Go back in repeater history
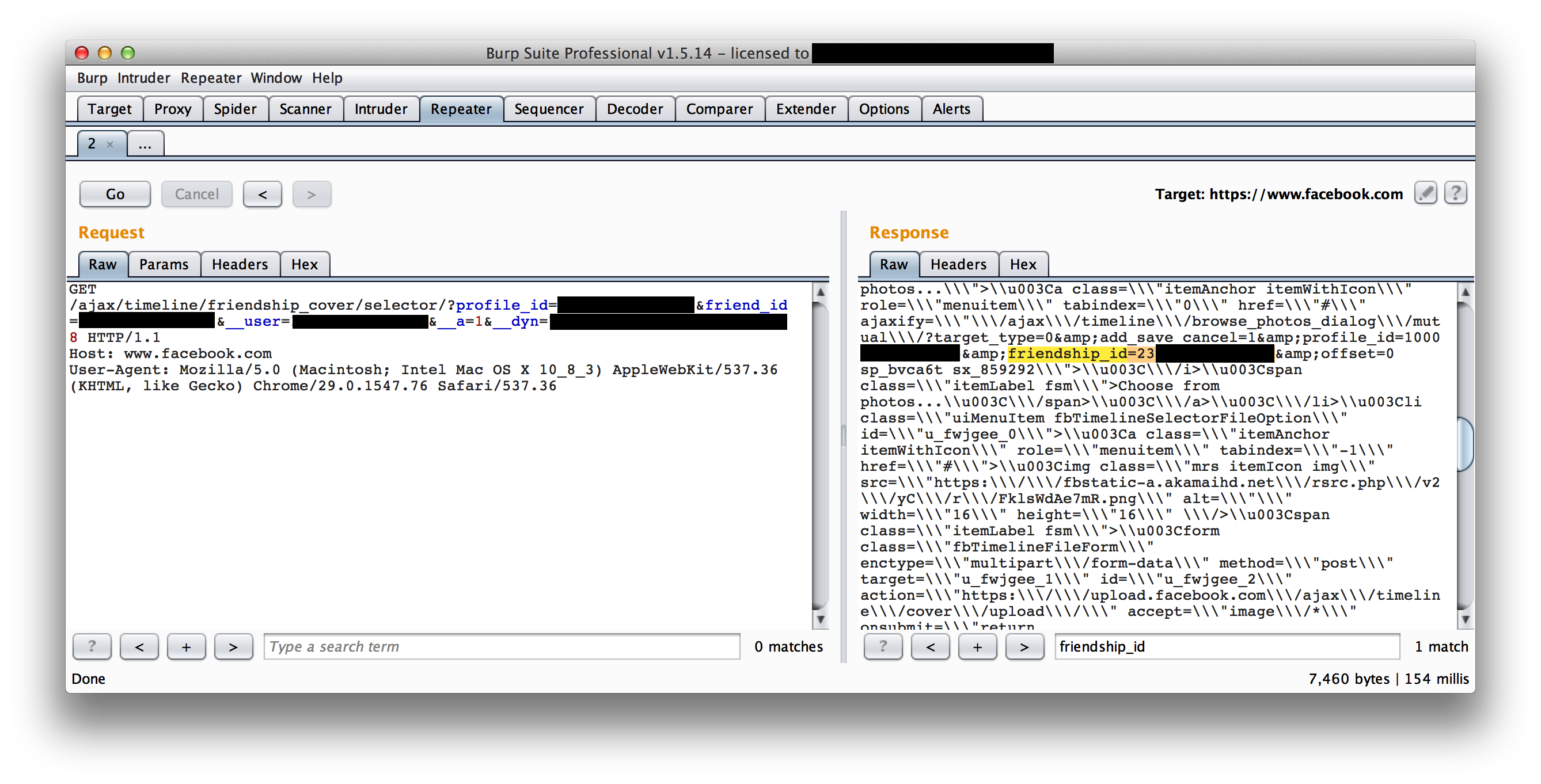The height and width of the screenshot is (784, 1541). pos(262,195)
